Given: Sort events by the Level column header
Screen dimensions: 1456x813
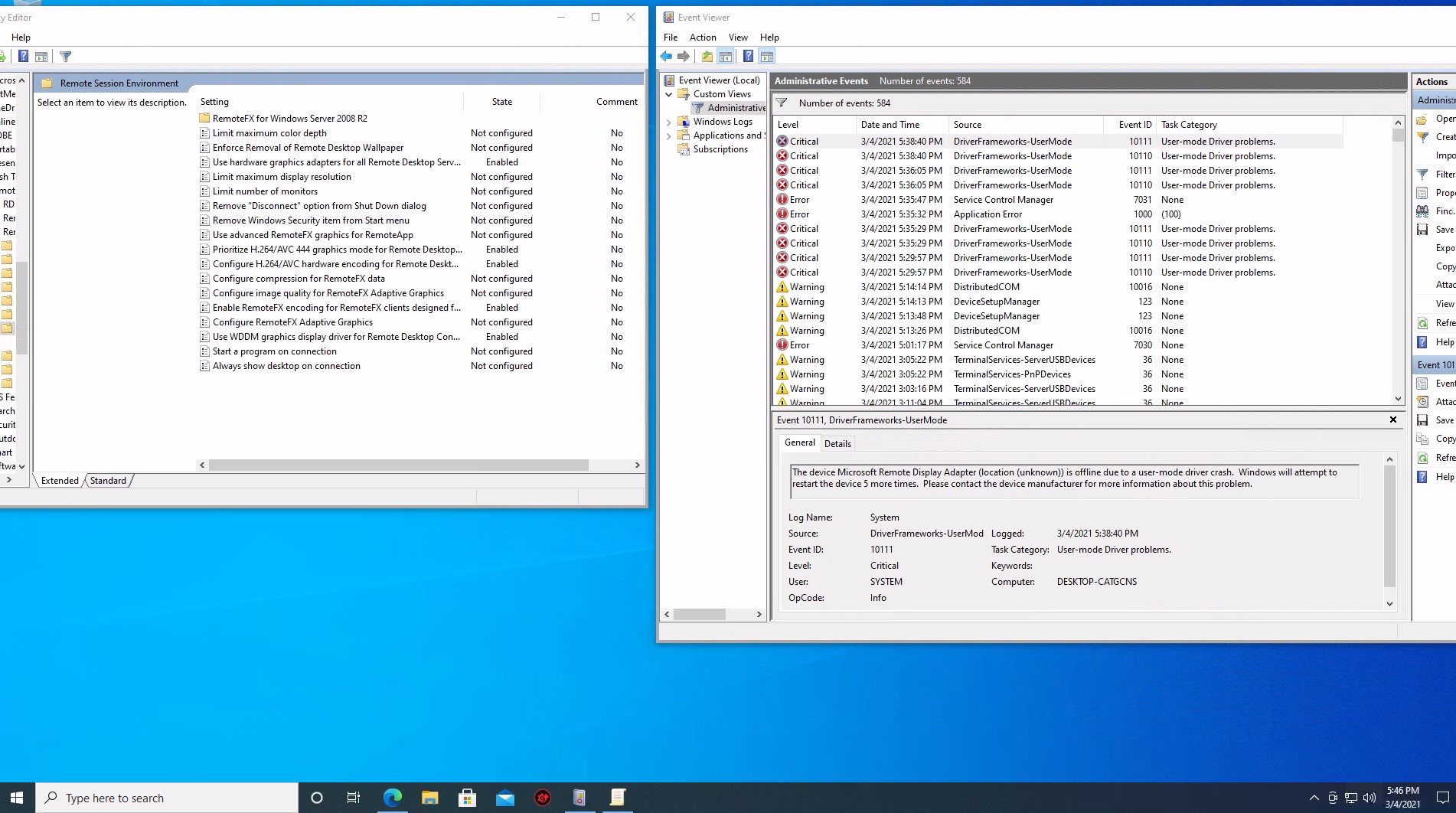Looking at the screenshot, I should click(x=814, y=125).
